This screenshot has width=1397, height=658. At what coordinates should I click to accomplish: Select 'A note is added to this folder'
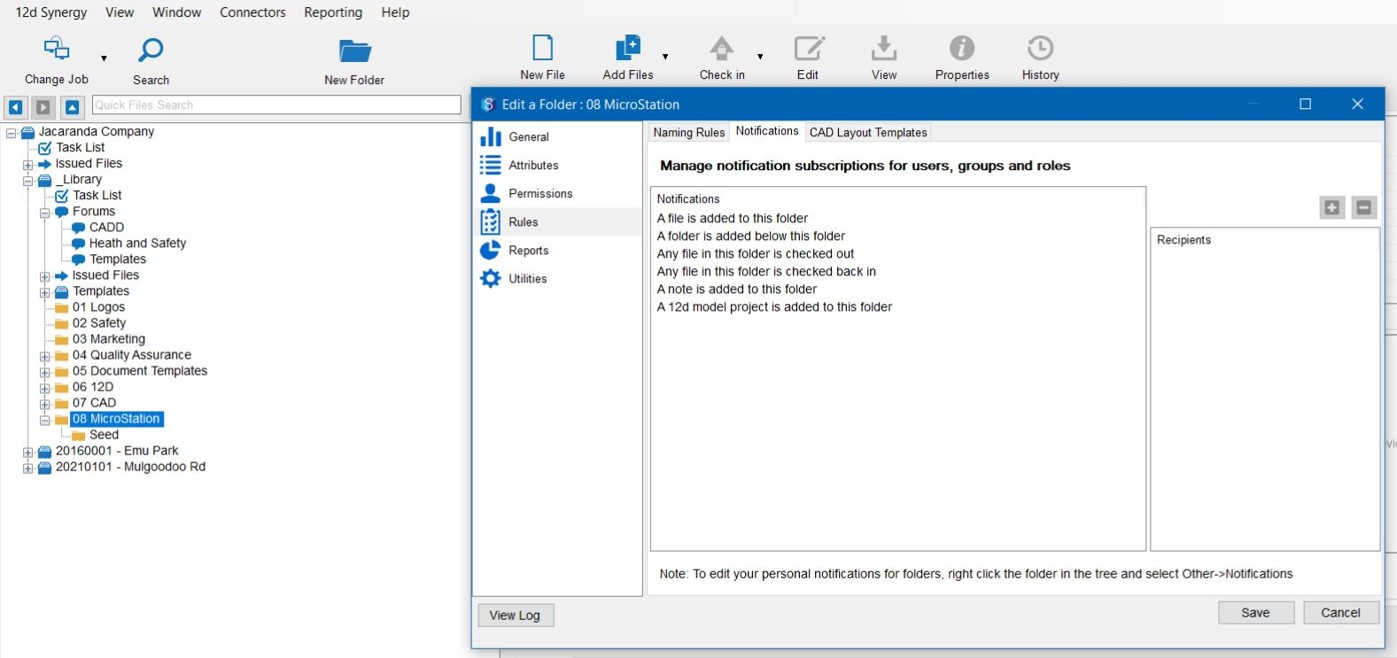point(736,289)
